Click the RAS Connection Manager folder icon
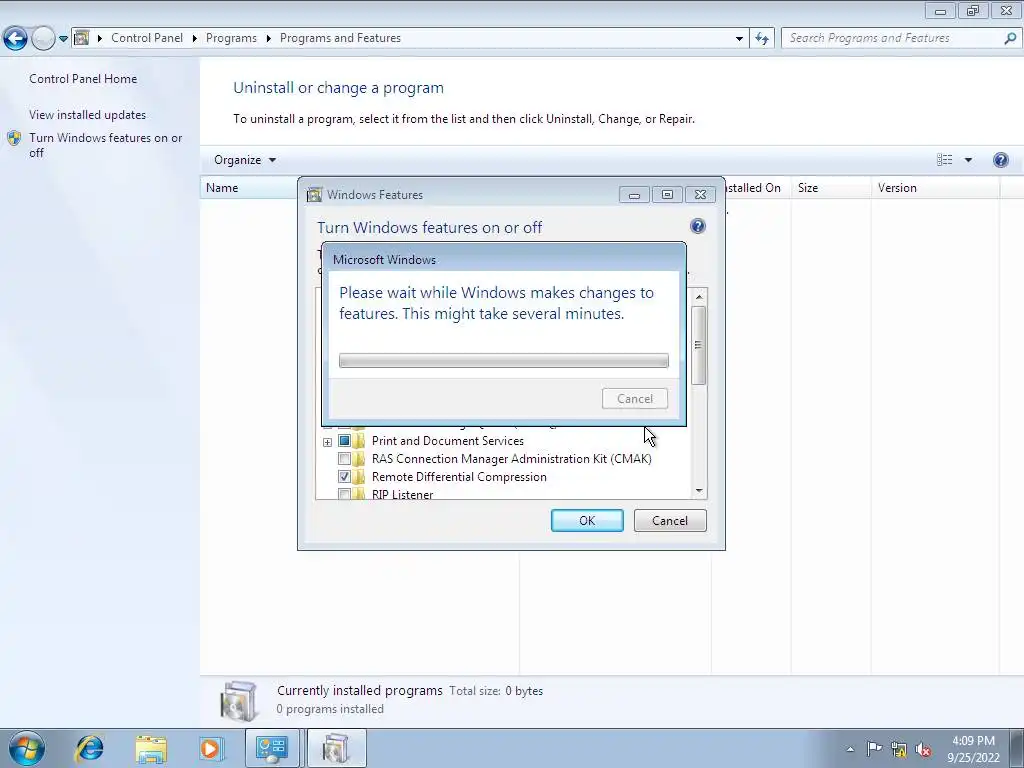The image size is (1024, 768). point(359,458)
